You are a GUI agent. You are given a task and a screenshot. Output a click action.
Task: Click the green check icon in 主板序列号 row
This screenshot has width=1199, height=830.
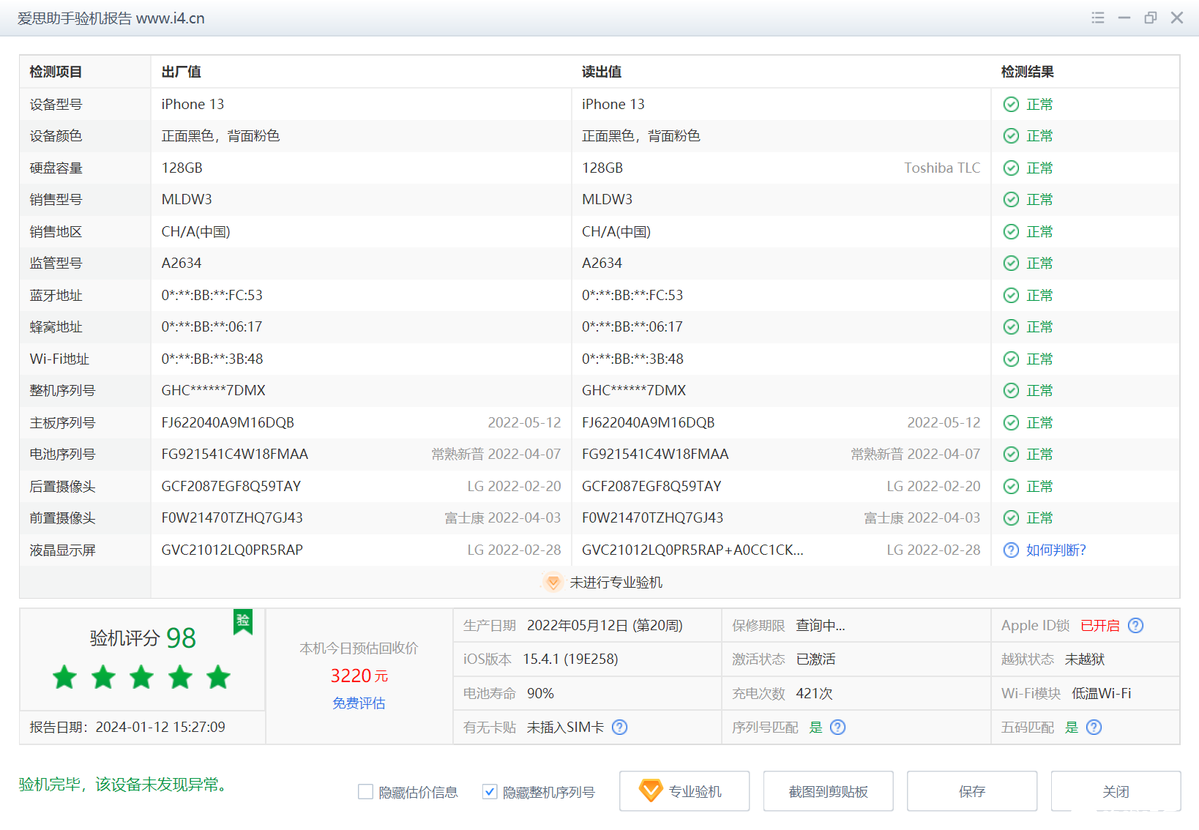[1011, 423]
